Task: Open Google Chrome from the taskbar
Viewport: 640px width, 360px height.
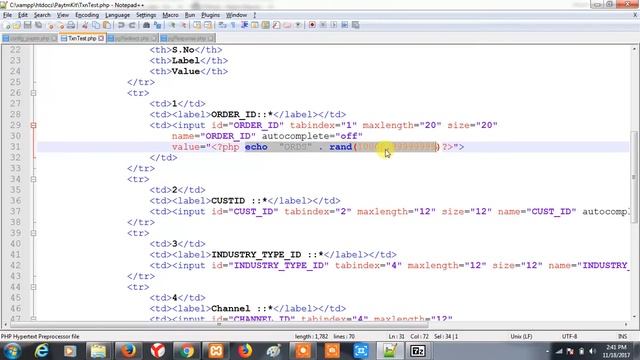Action: coord(187,351)
